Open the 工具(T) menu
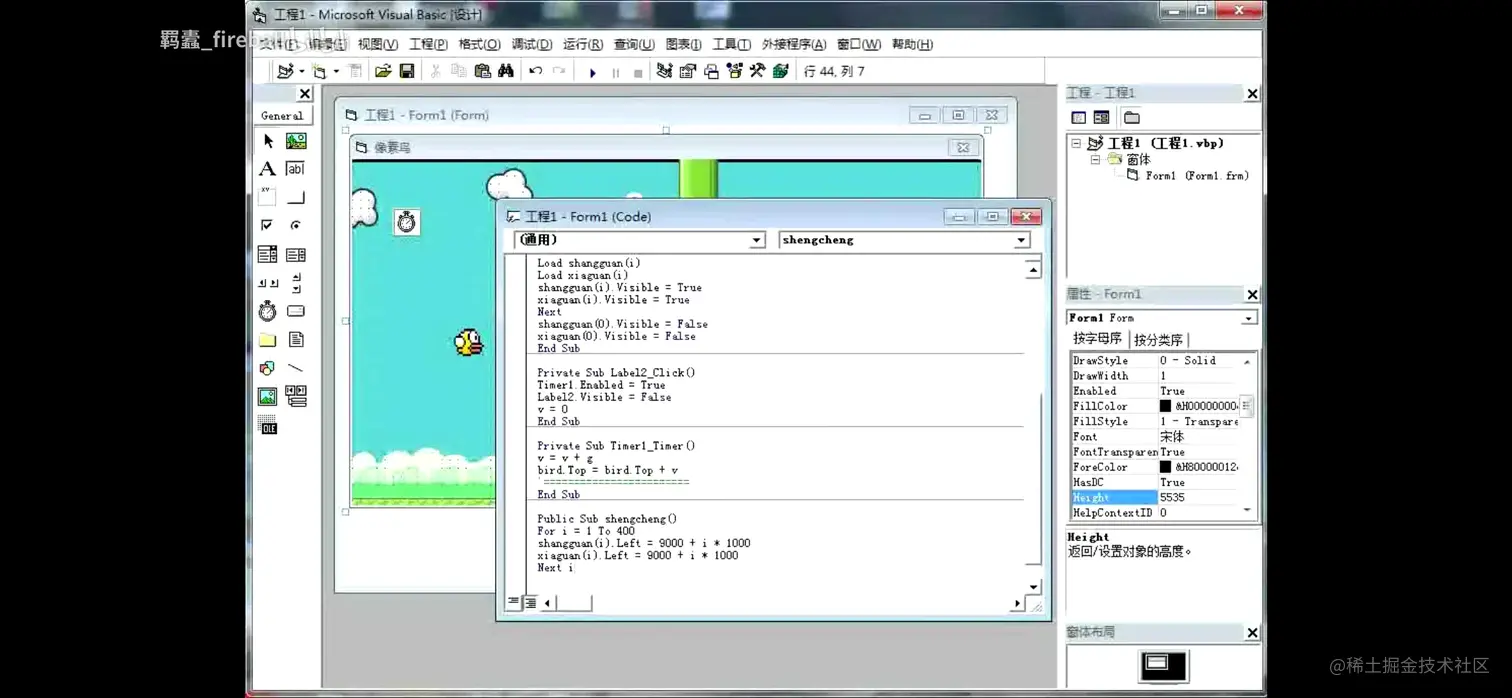The width and height of the screenshot is (1512, 698). pos(732,44)
